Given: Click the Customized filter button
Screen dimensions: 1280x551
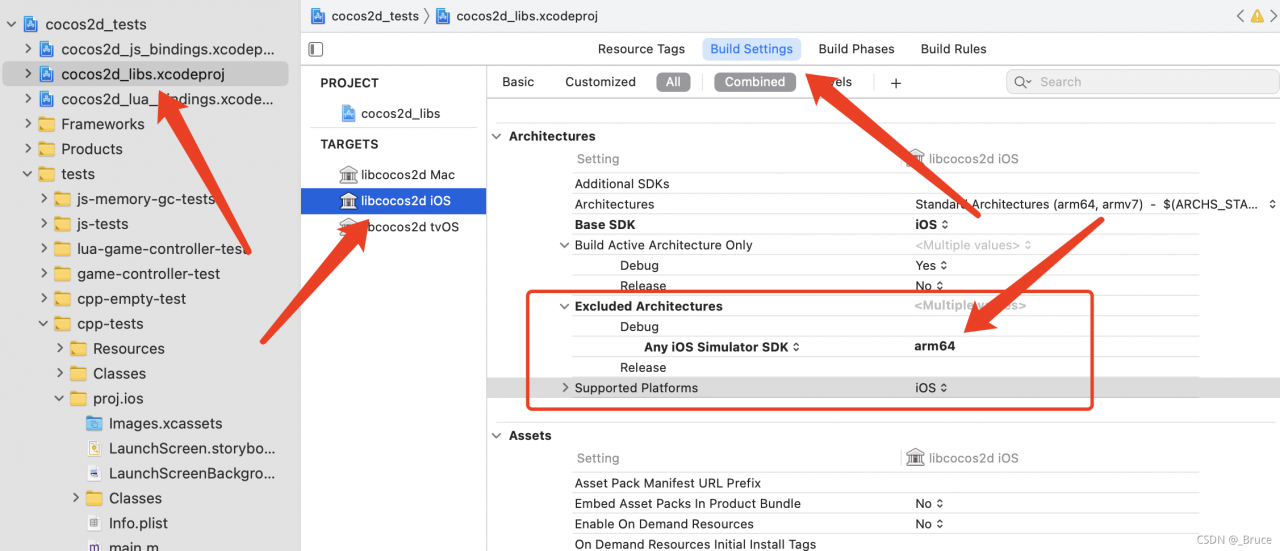Looking at the screenshot, I should coord(600,82).
